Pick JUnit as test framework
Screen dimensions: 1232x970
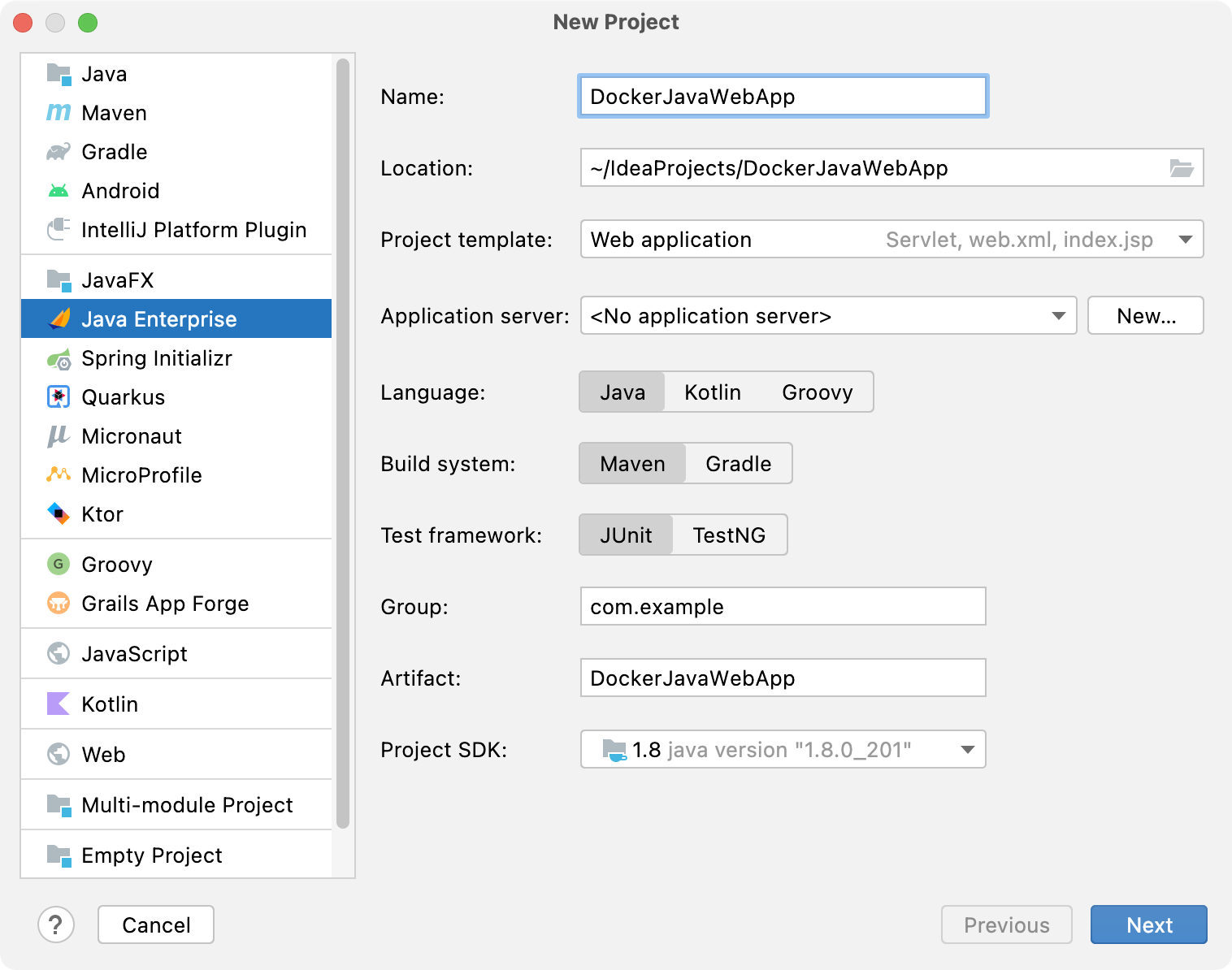point(626,535)
